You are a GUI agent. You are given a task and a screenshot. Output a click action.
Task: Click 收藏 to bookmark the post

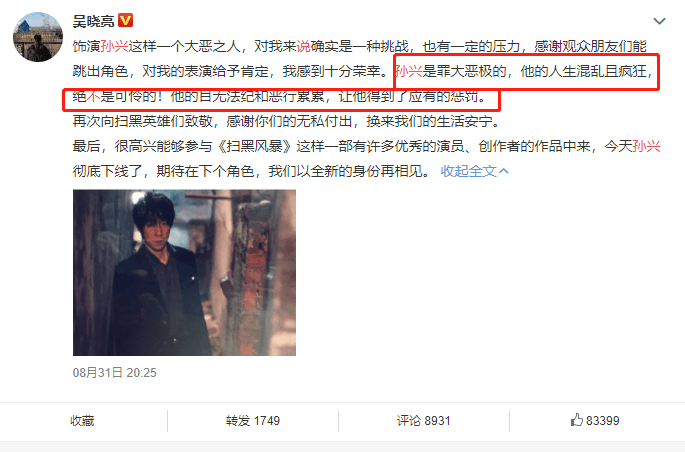pyautogui.click(x=83, y=421)
